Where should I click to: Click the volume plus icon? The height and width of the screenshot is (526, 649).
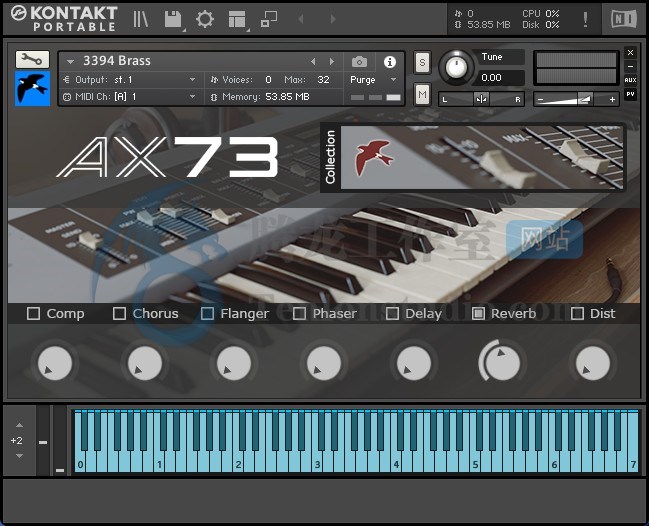click(612, 100)
